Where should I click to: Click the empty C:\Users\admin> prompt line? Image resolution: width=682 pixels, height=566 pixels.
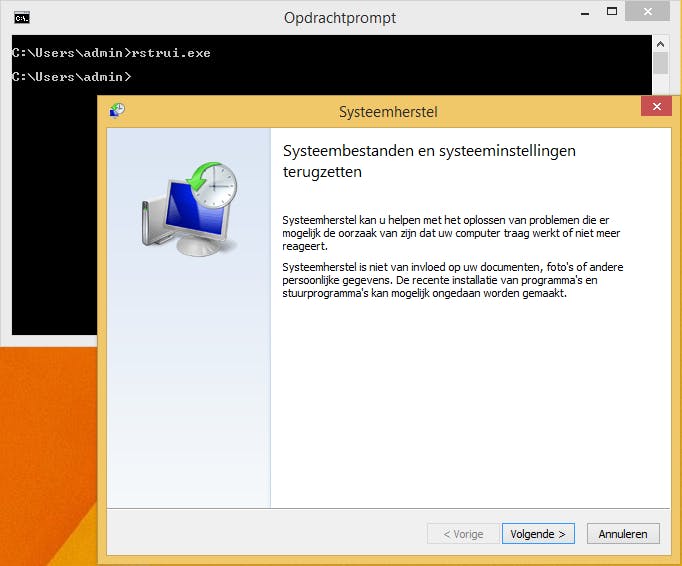[72, 77]
